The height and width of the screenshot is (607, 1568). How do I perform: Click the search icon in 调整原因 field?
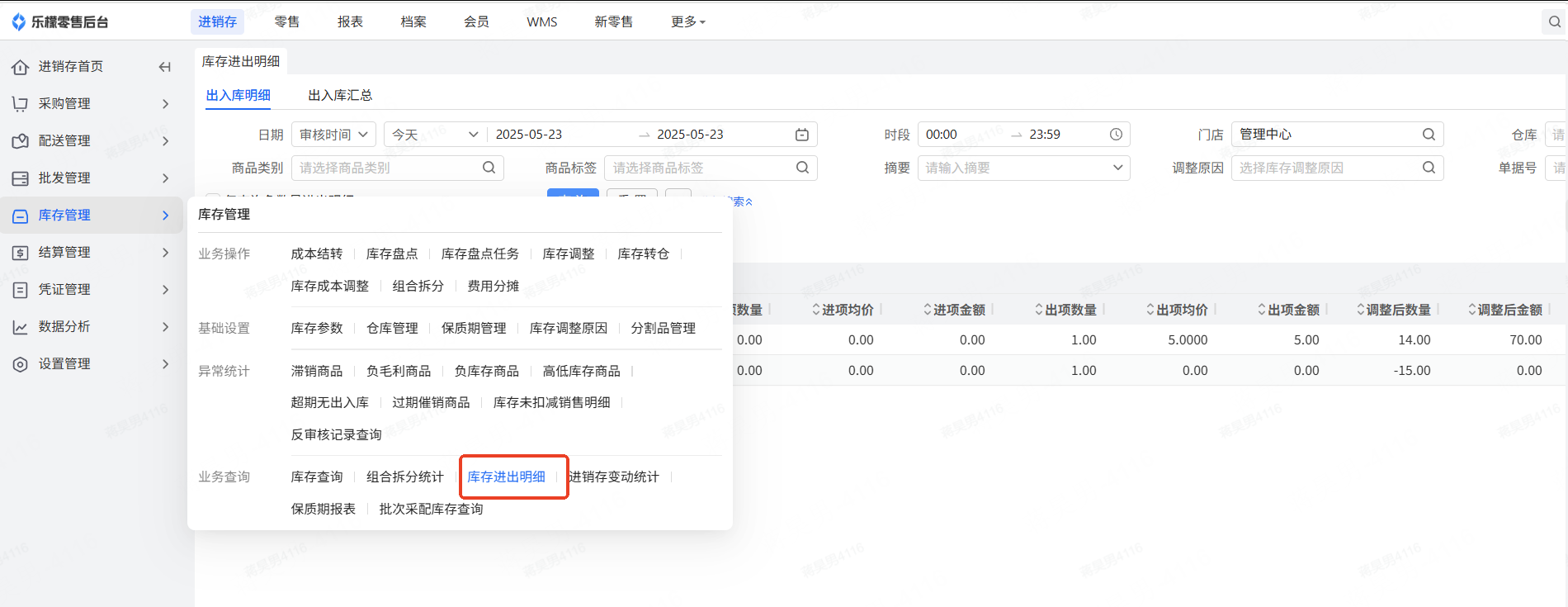tap(1429, 168)
